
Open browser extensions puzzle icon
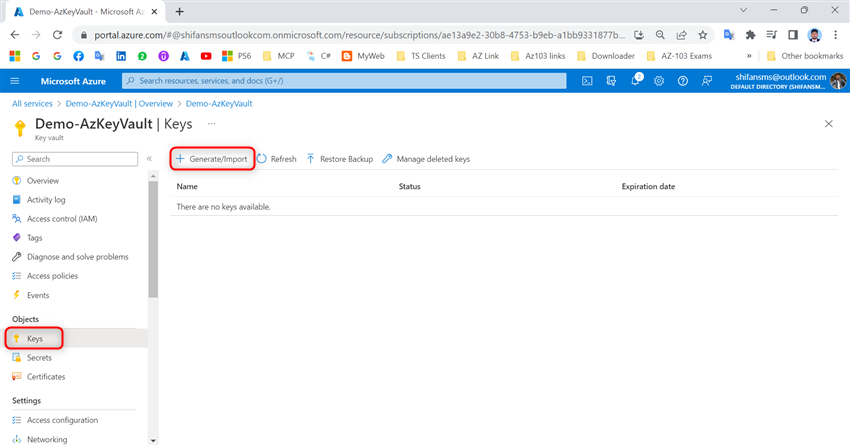pyautogui.click(x=750, y=35)
